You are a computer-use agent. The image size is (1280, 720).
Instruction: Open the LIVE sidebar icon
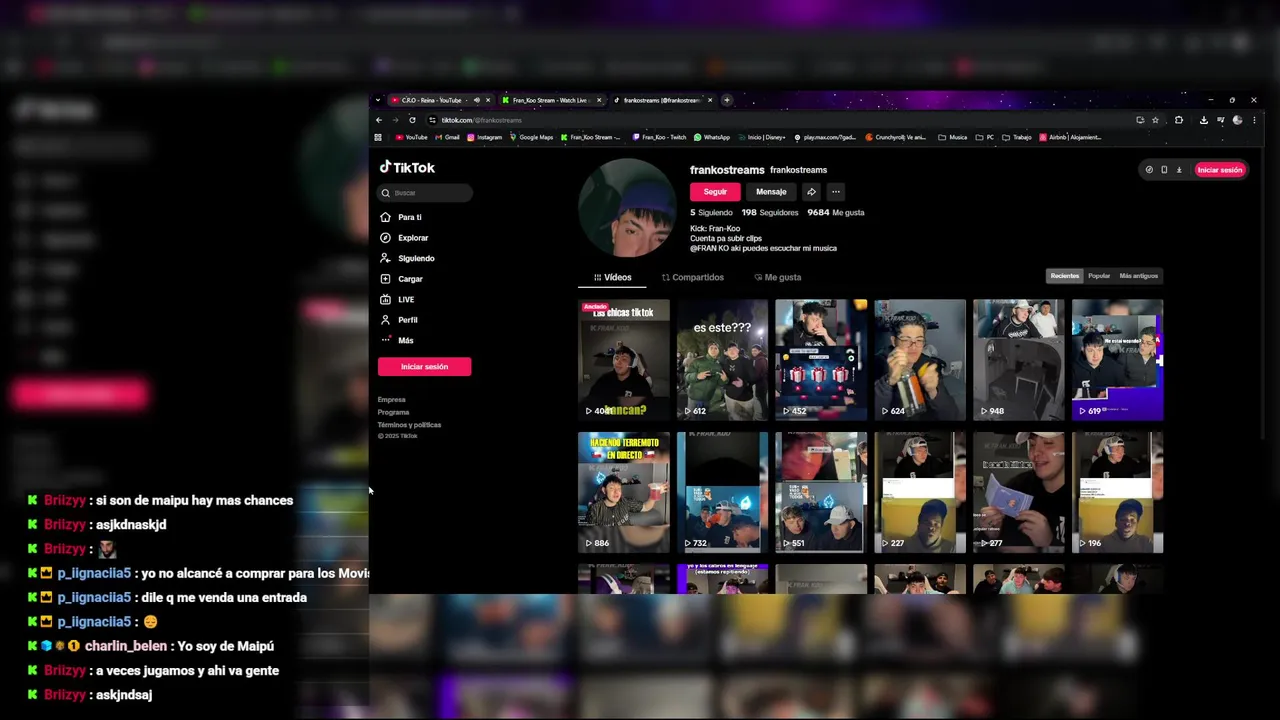click(385, 299)
